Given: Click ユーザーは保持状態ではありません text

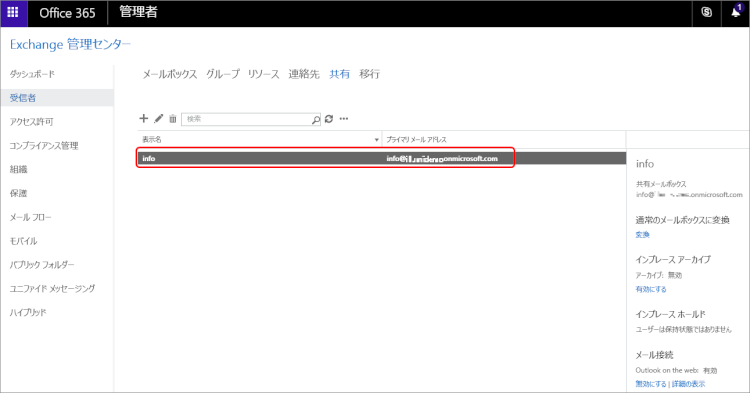Looking at the screenshot, I should click(684, 329).
